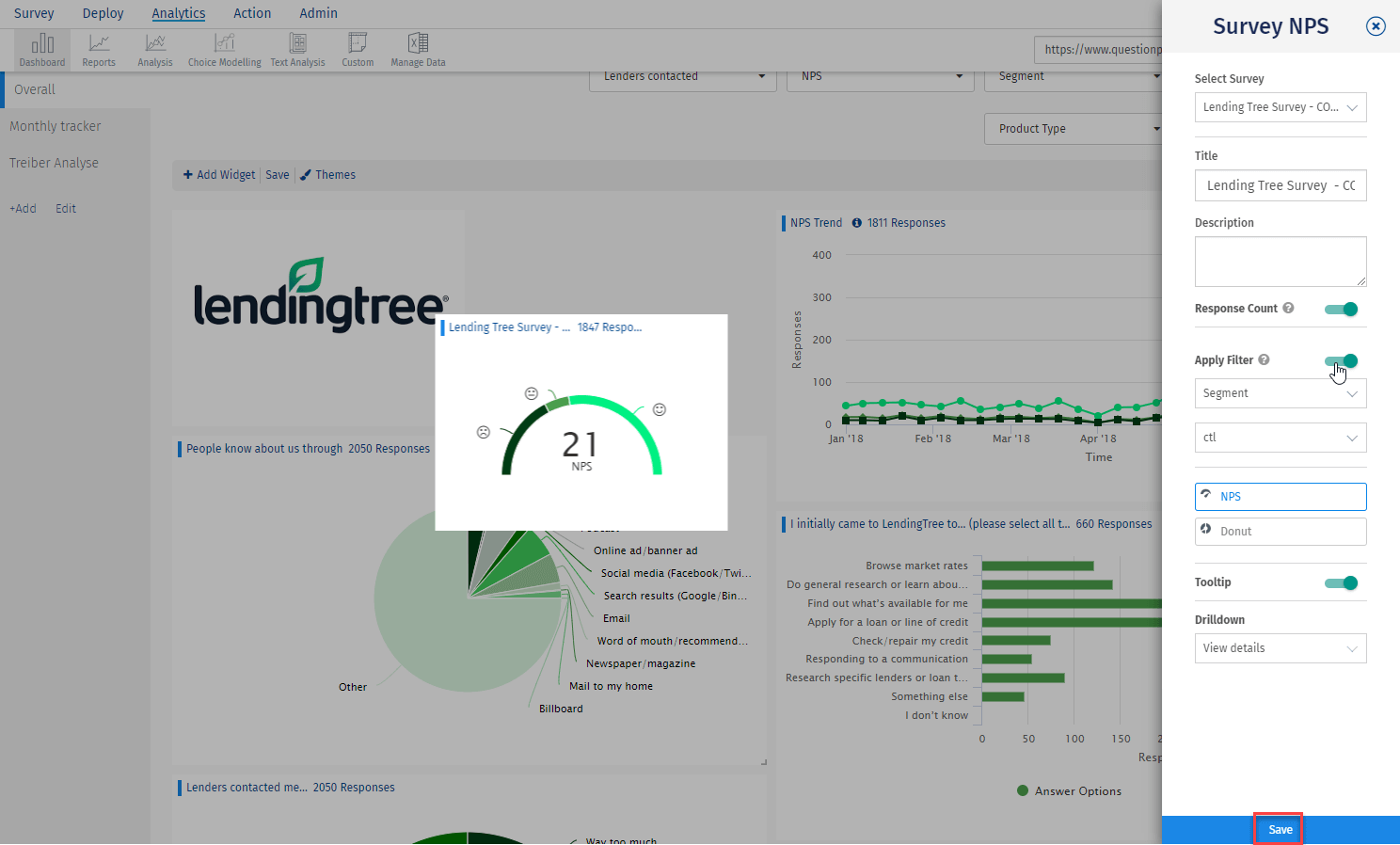Select the Donut chart type option

[1280, 532]
